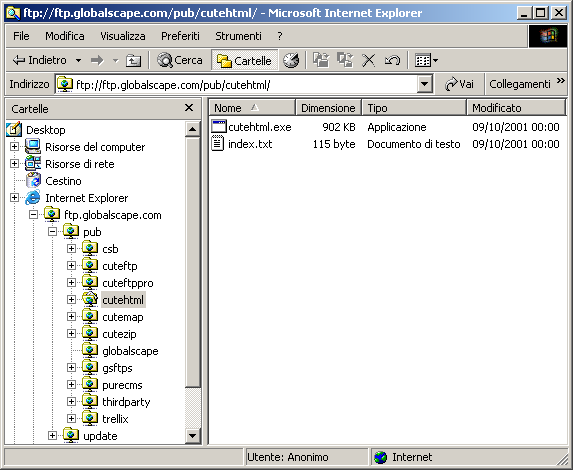Screen dimensions: 573x470
Task: Select the cutezip folder
Action: (x=119, y=334)
